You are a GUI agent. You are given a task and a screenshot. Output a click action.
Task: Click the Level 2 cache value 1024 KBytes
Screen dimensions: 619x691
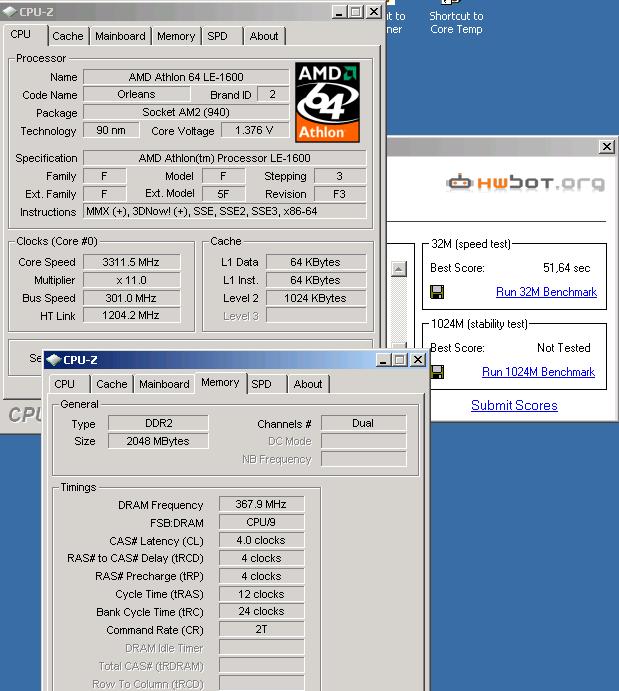[x=316, y=298]
